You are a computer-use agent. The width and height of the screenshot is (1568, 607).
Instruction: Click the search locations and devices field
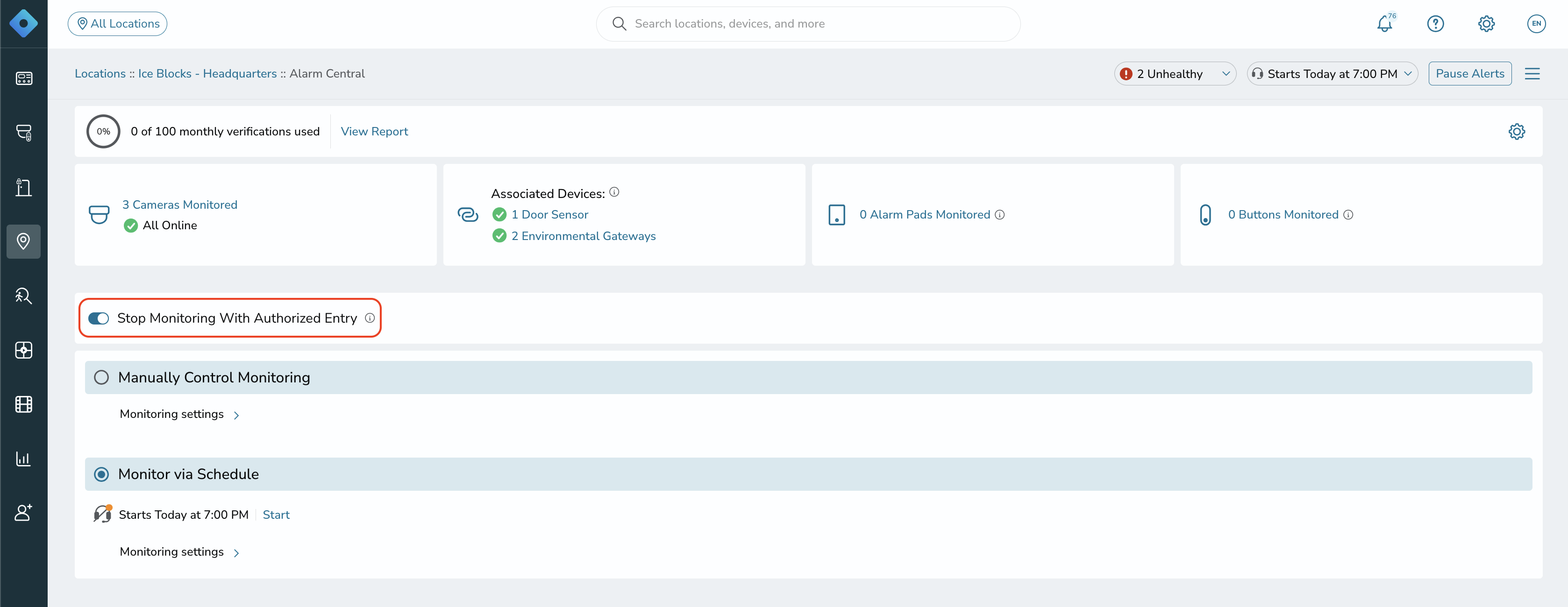(808, 24)
